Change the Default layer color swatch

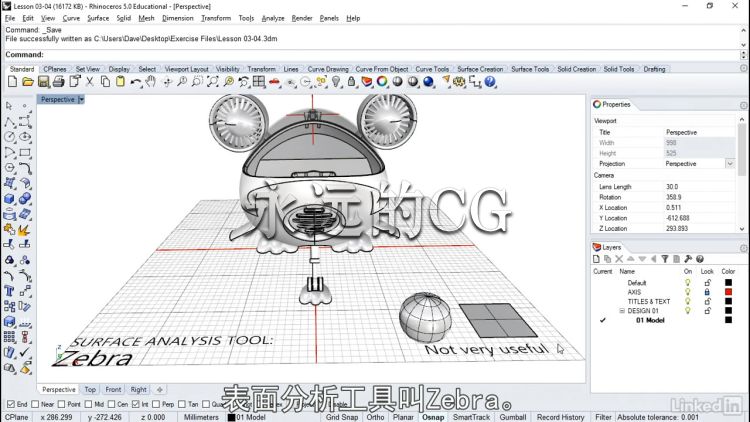coord(728,282)
